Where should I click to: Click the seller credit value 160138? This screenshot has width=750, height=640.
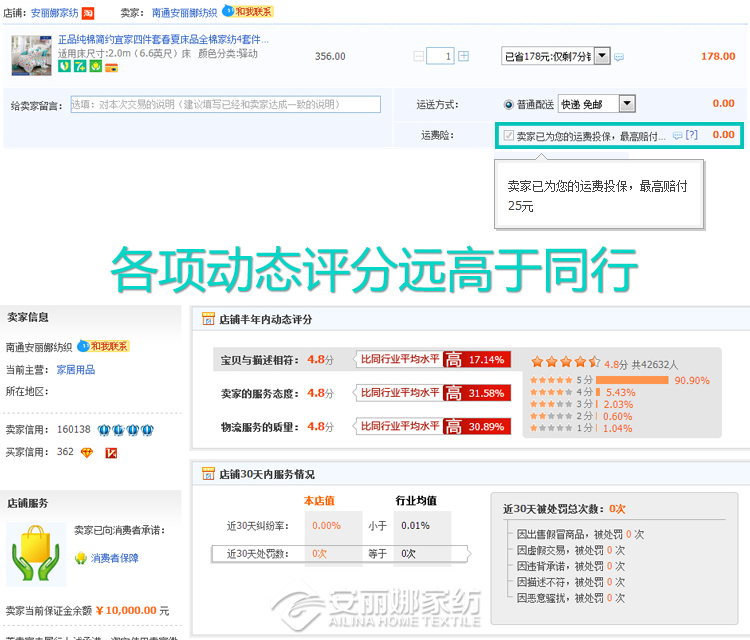pos(74,429)
